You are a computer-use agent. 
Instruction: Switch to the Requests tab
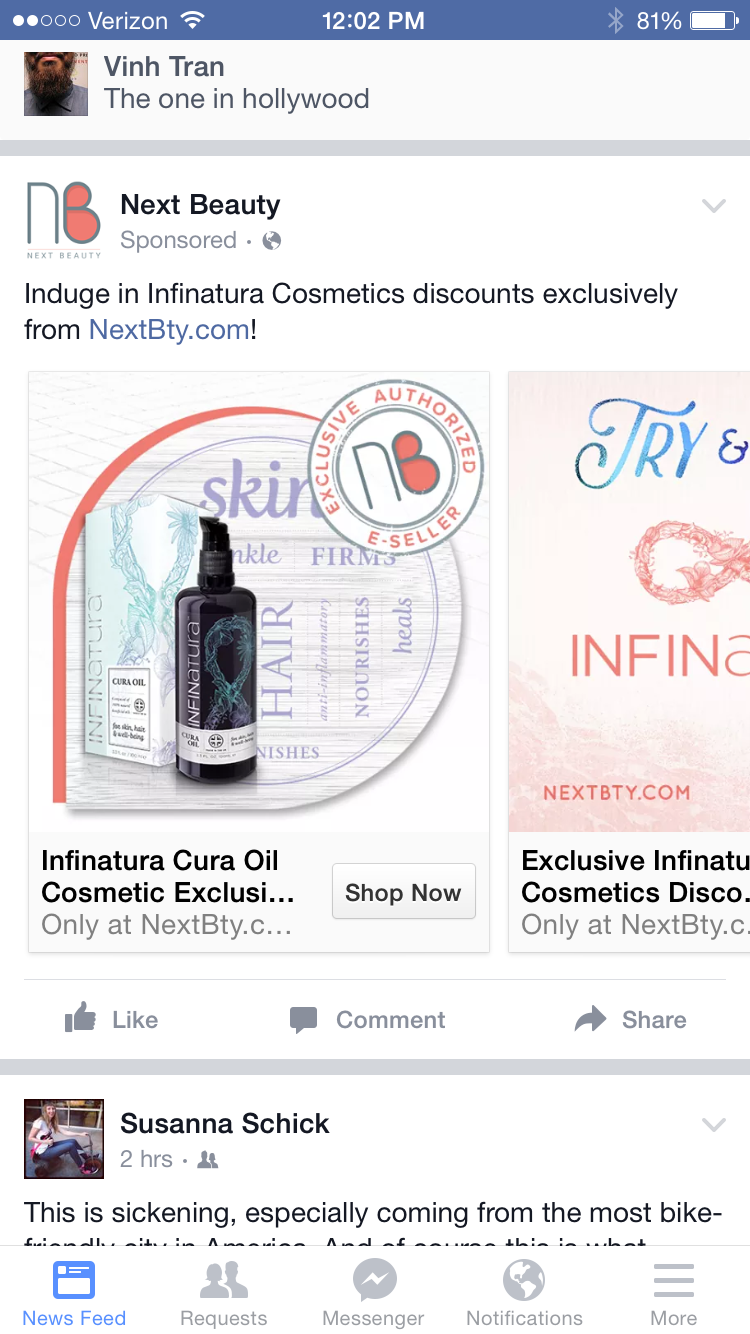tap(224, 1293)
